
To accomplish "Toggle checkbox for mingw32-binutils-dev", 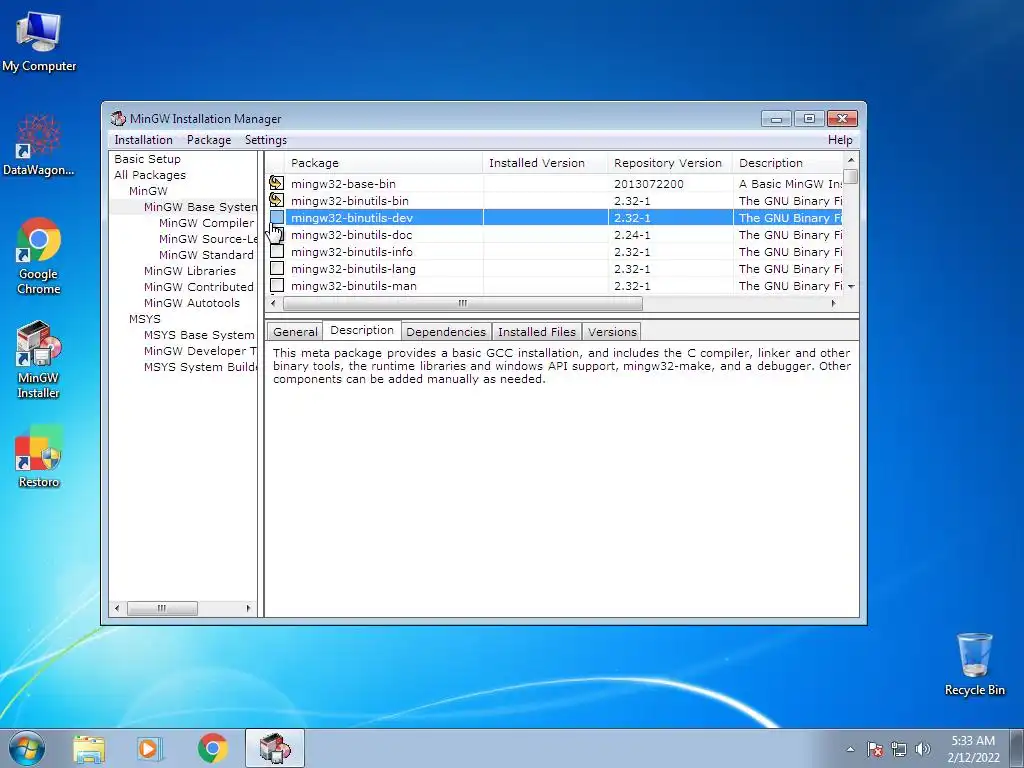I will 277,217.
